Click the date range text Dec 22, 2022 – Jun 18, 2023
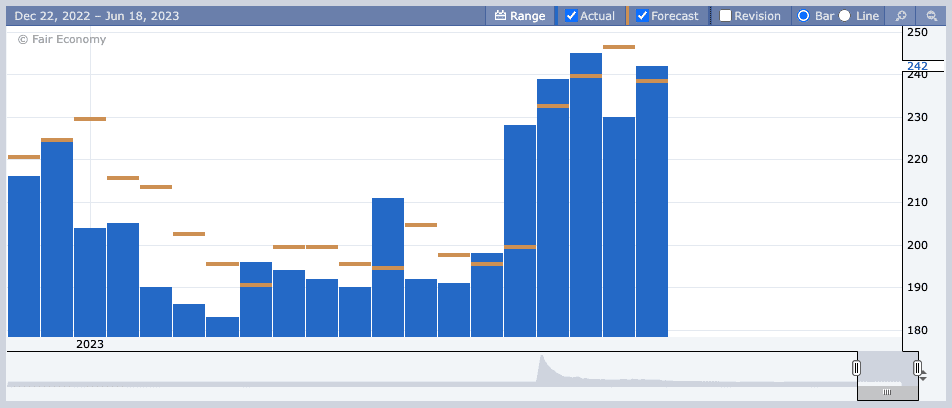952x408 pixels. click(97, 16)
